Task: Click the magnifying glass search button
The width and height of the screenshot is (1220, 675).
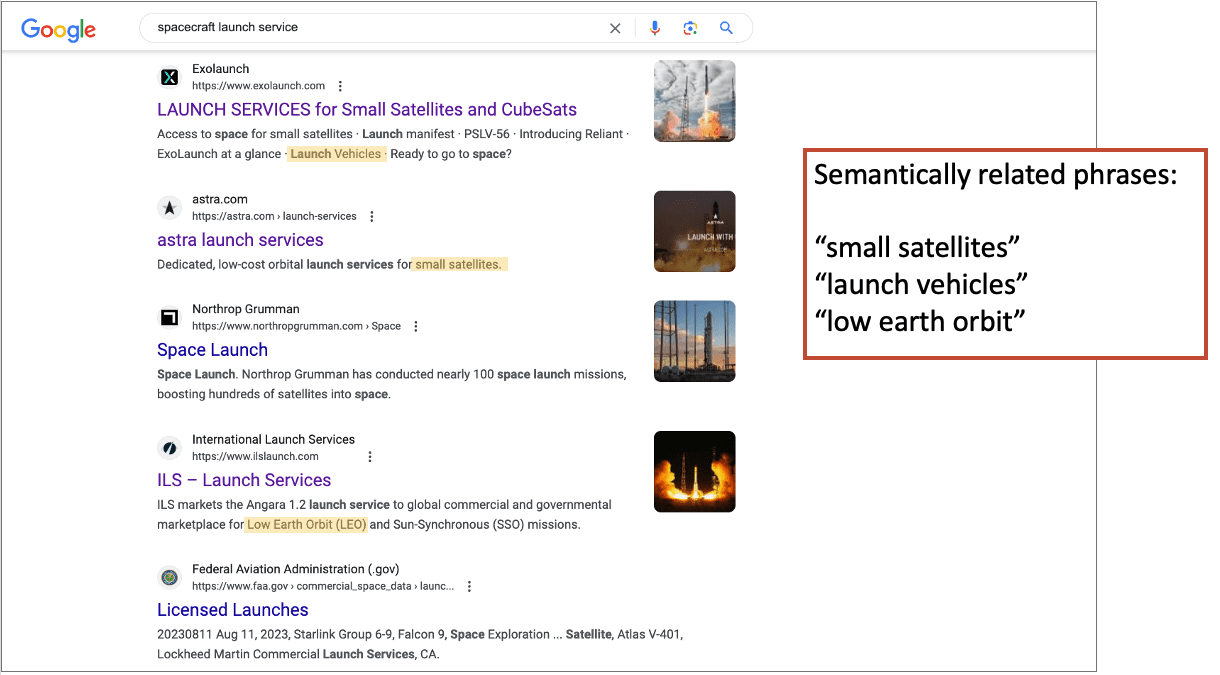Action: [x=726, y=28]
